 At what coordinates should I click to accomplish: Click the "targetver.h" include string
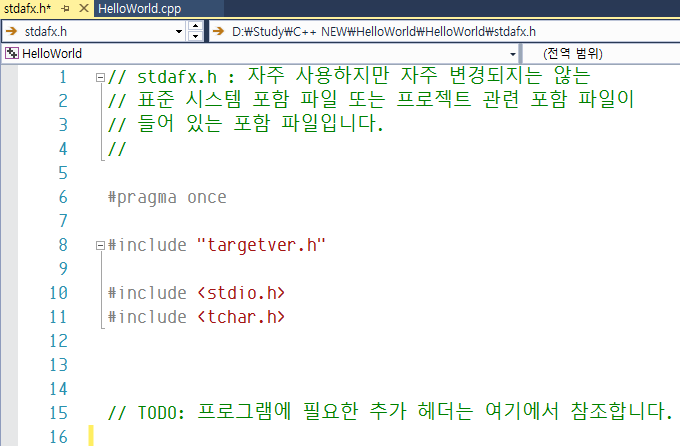[262, 245]
